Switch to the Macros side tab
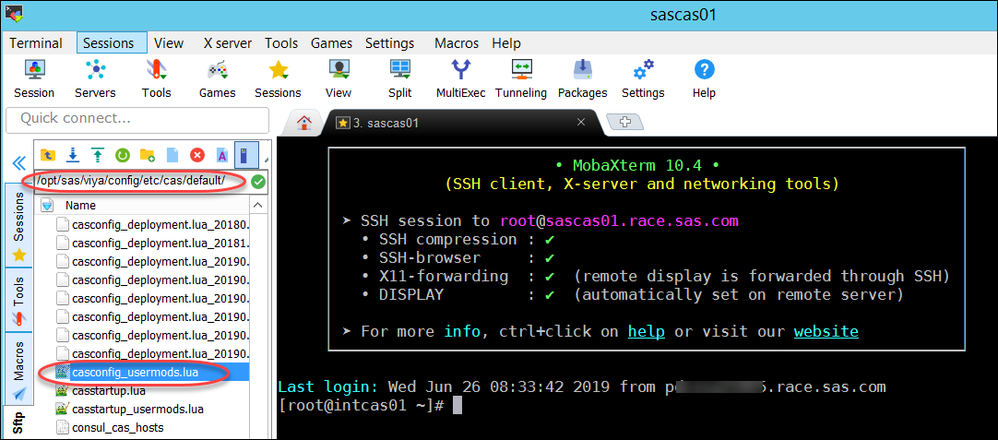The image size is (998, 440). 18,367
